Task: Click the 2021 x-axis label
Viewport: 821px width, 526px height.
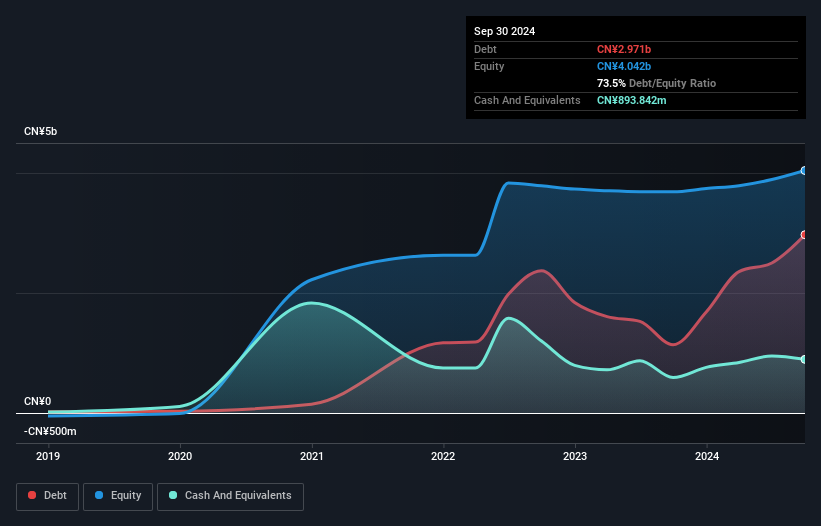Action: pyautogui.click(x=312, y=456)
